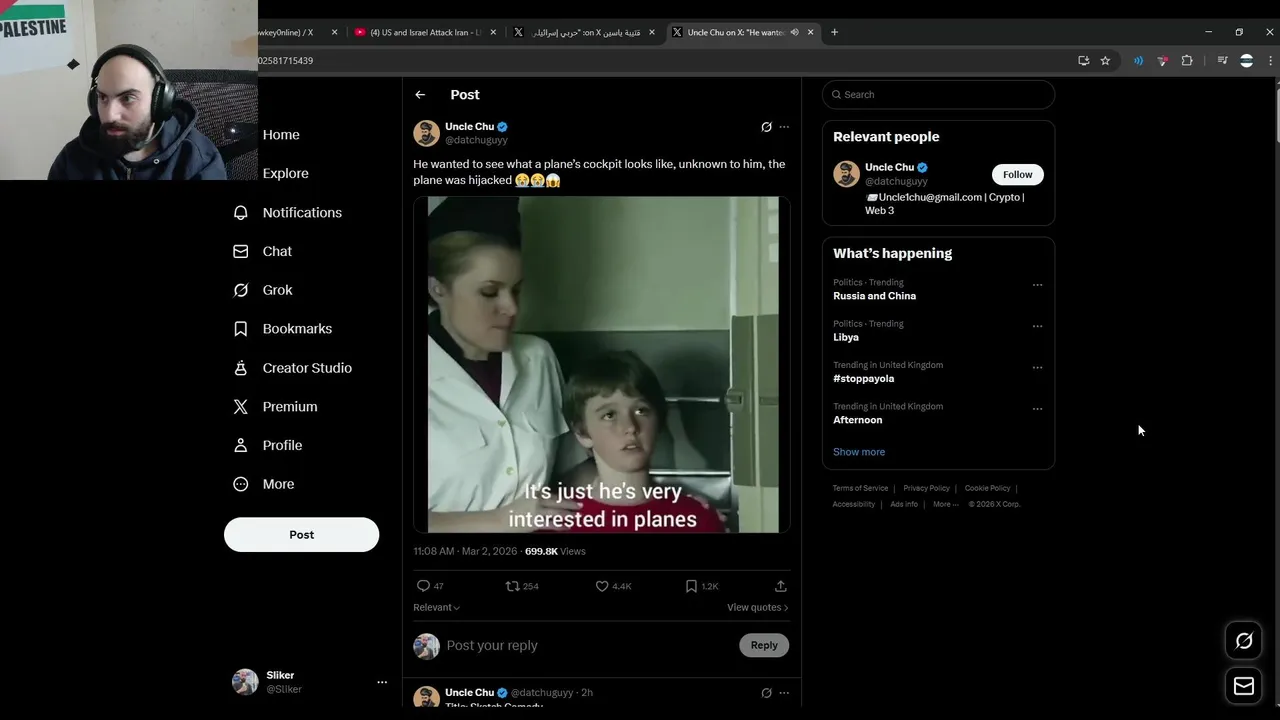Click the Grok sidebar icon
This screenshot has height=720, width=1280.
point(240,290)
